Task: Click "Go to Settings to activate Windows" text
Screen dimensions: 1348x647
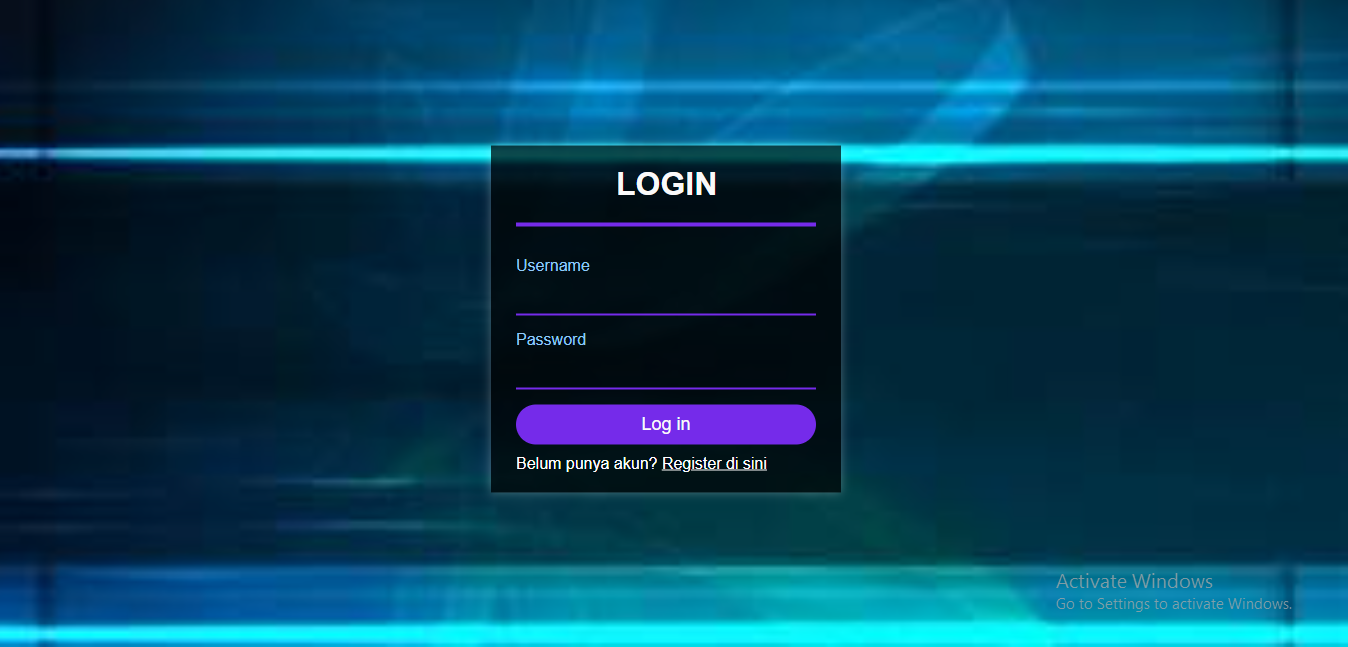Action: click(1174, 604)
